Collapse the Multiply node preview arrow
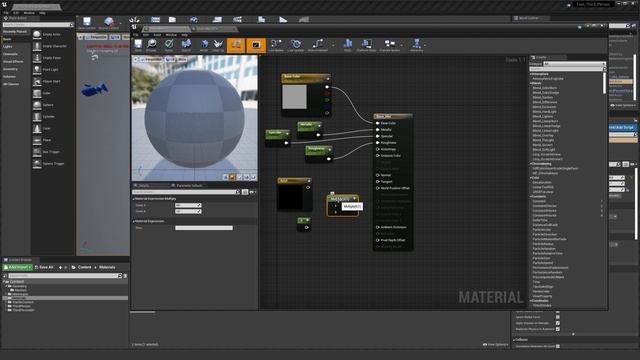 click(x=355, y=198)
